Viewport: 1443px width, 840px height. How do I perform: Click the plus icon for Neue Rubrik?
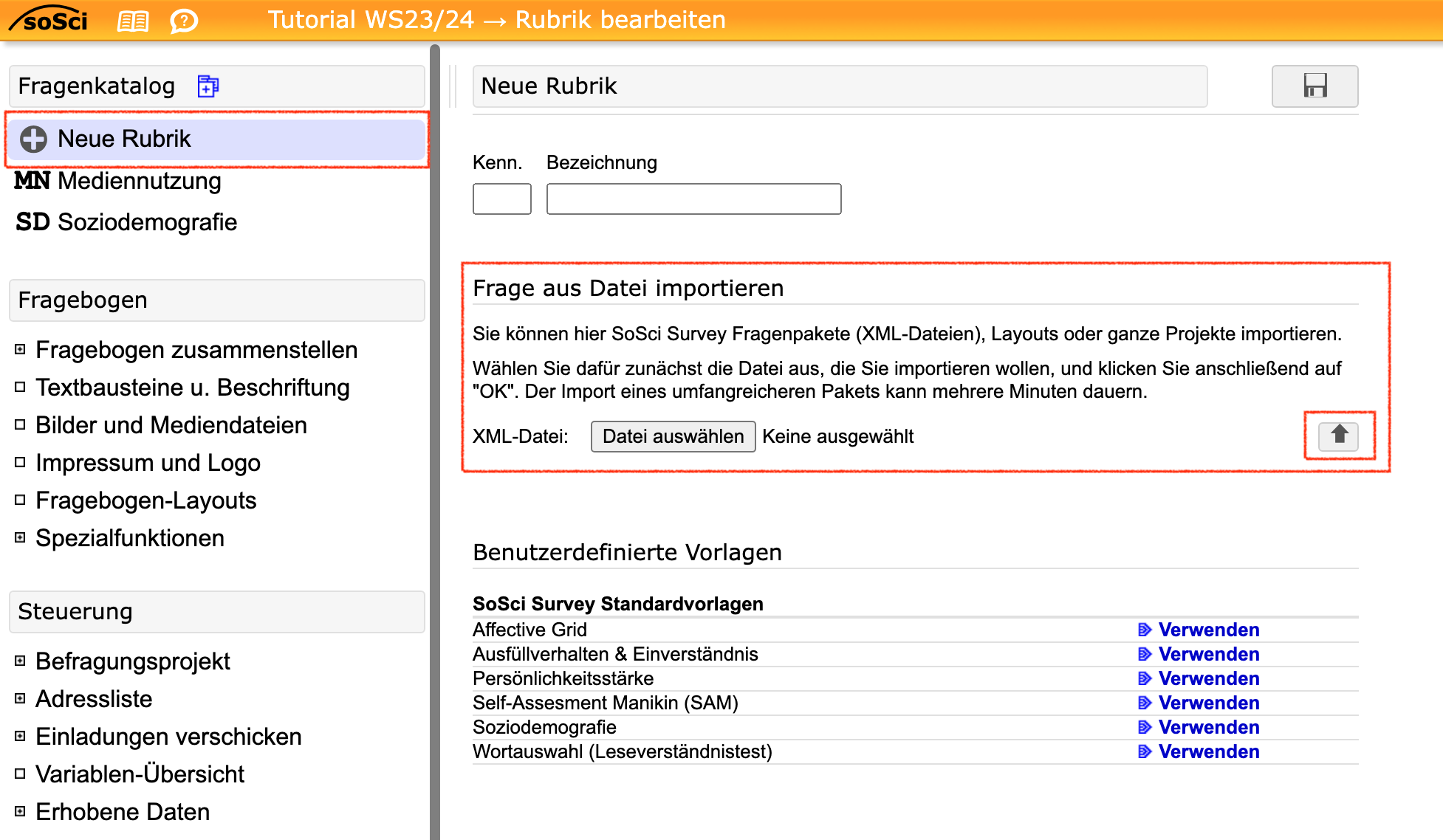pyautogui.click(x=33, y=139)
